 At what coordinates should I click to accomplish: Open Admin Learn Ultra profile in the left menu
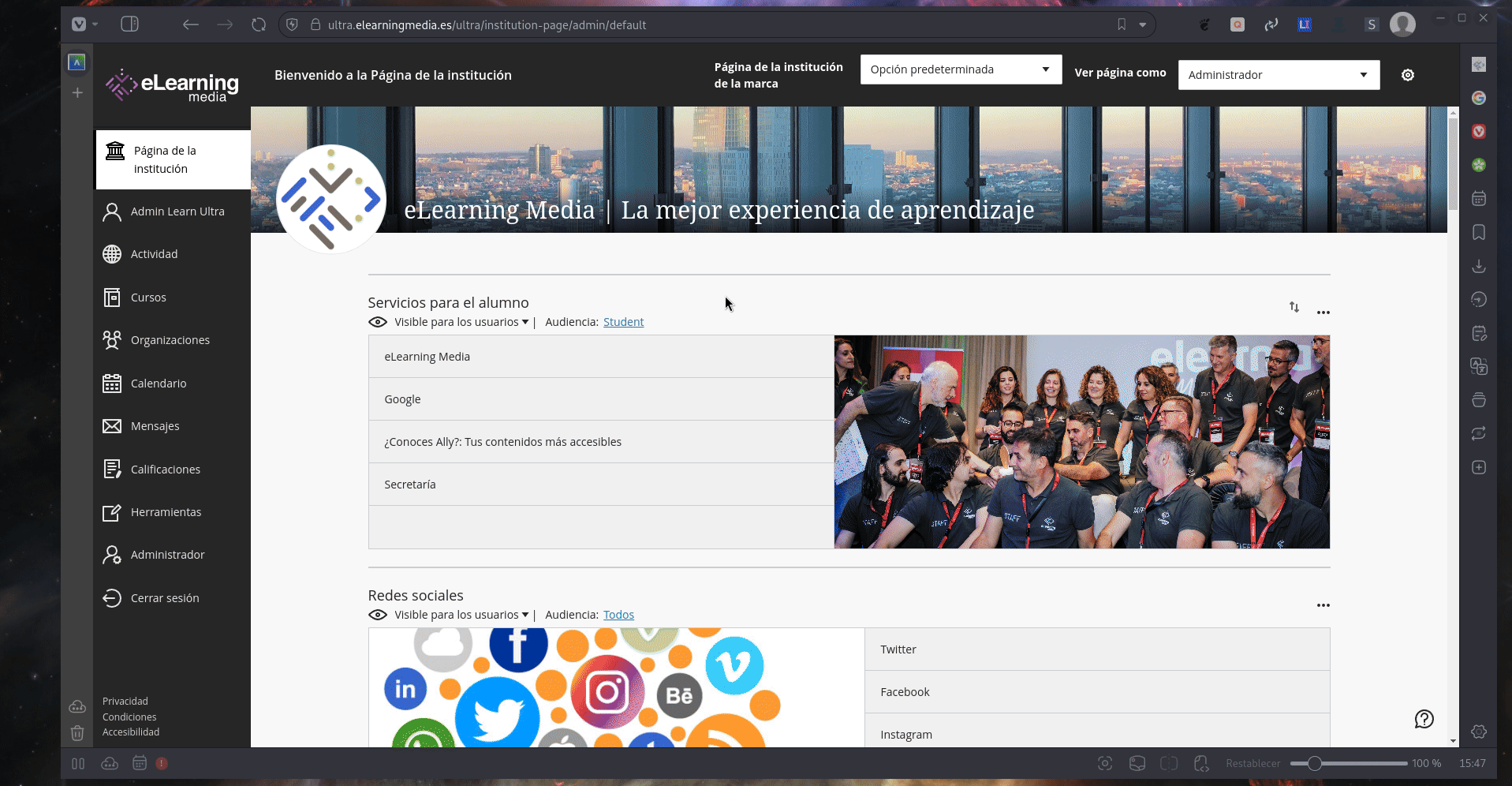point(173,211)
